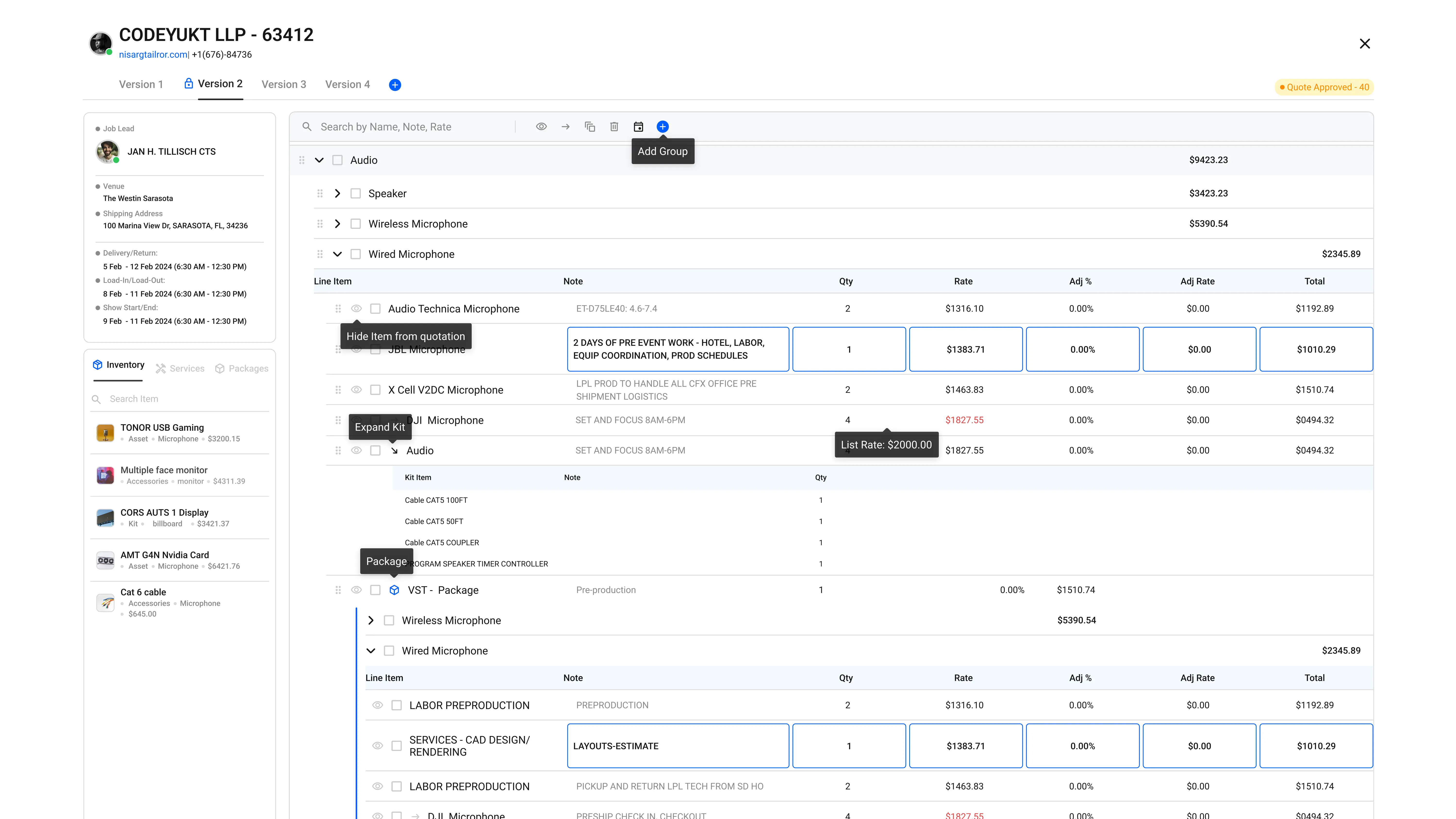Check the package's Wired Microphone checkbox
This screenshot has height=819, width=1456.
389,651
